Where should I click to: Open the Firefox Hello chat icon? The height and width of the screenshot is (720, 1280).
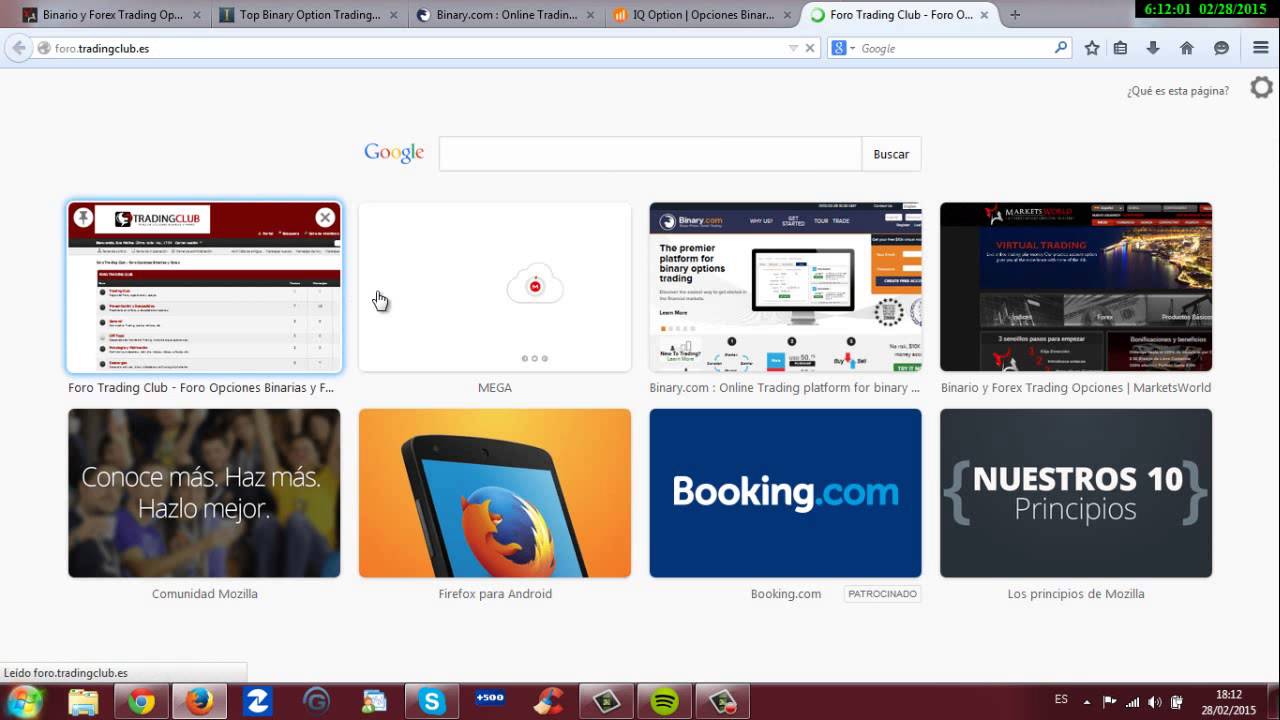[x=1221, y=48]
